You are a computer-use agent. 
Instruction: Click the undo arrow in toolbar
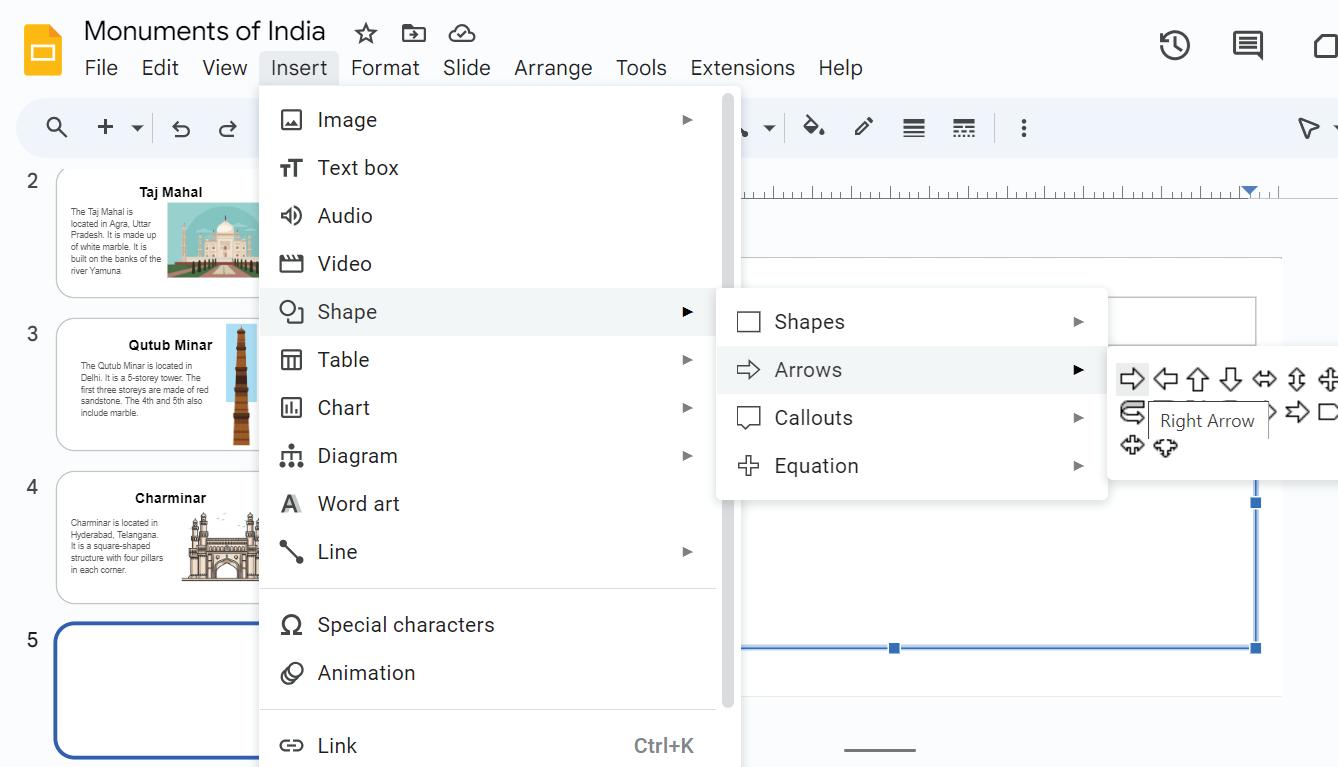181,128
